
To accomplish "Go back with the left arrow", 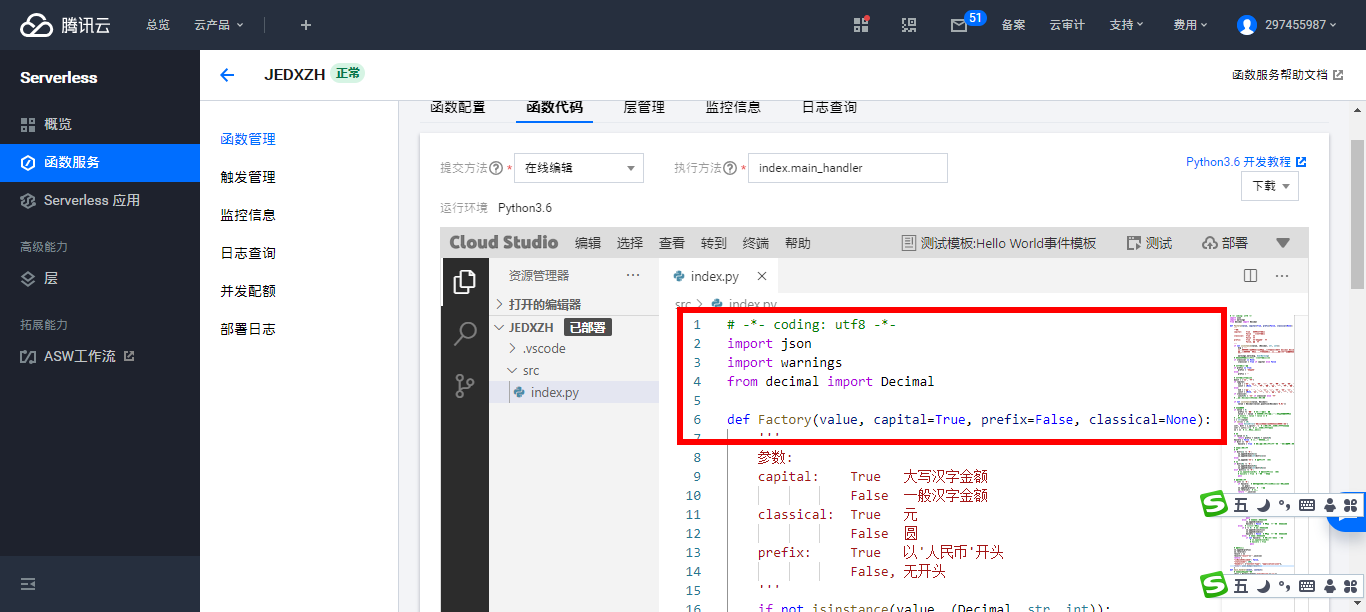I will pos(227,75).
